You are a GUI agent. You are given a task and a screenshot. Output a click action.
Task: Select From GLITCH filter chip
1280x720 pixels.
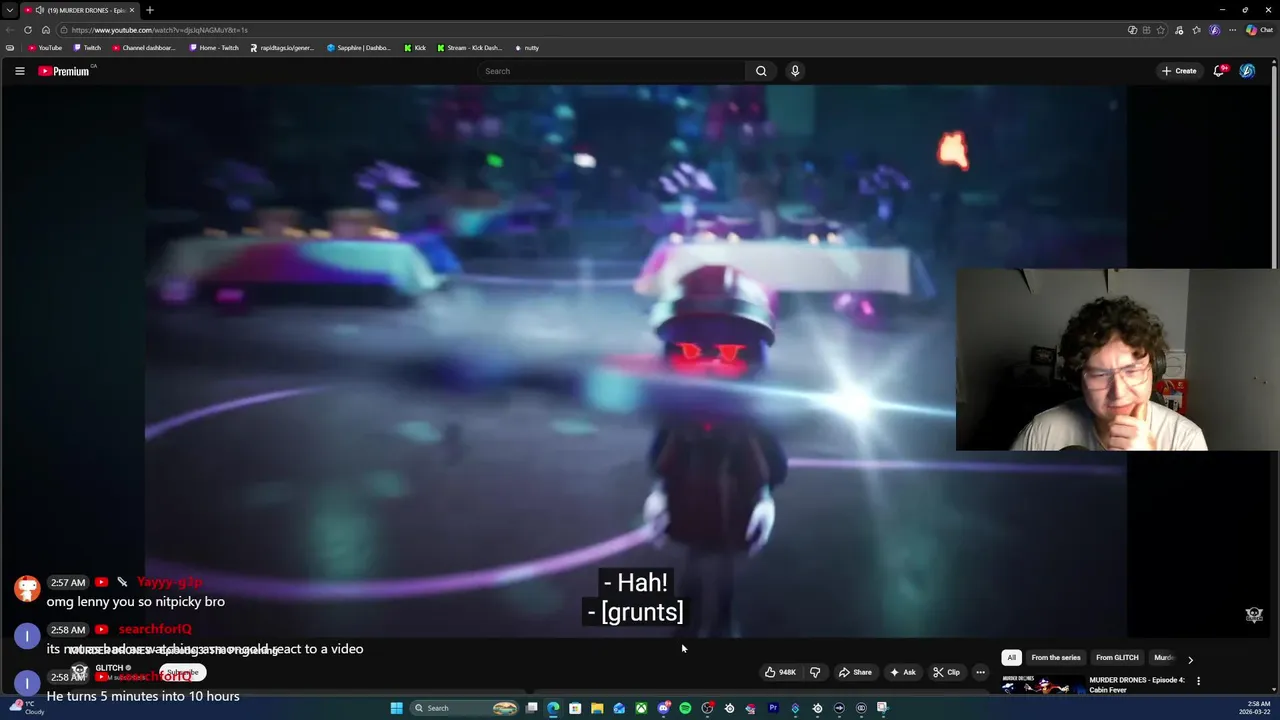1117,658
